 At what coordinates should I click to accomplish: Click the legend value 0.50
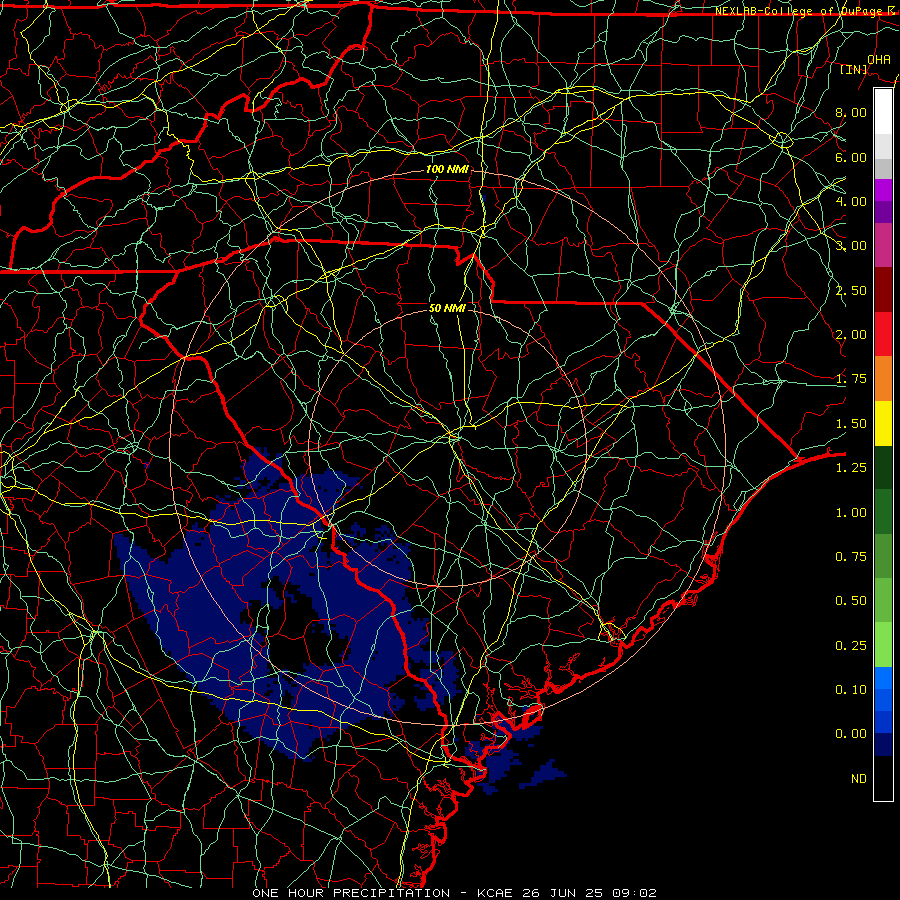point(851,601)
